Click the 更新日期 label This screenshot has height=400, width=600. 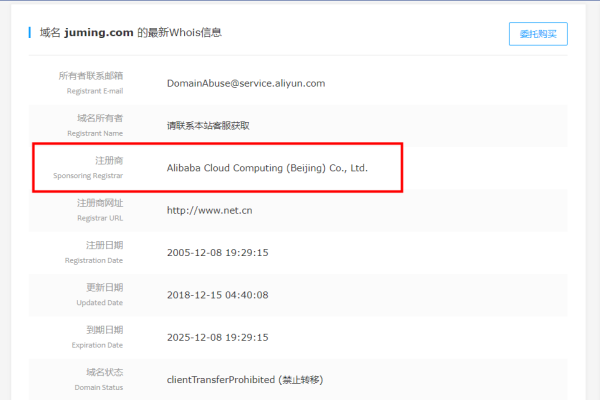(x=104, y=287)
